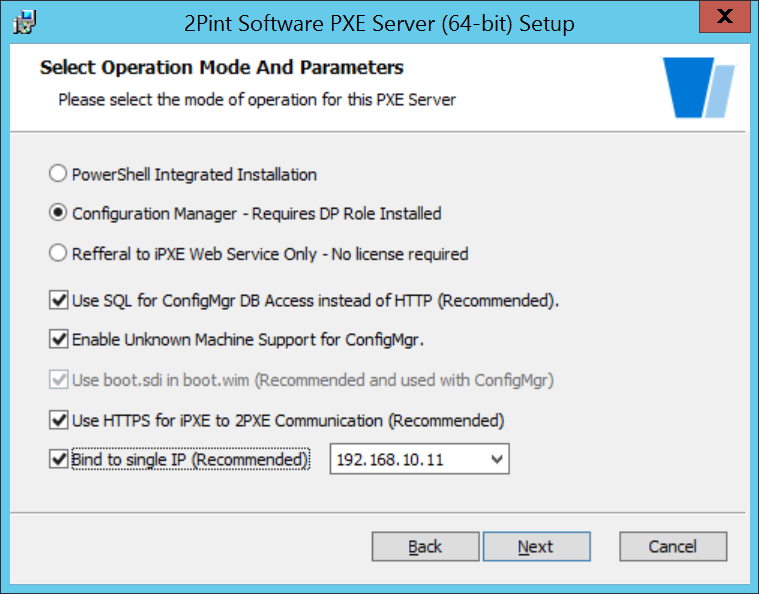Cancel the PXE Server setup

click(x=673, y=547)
